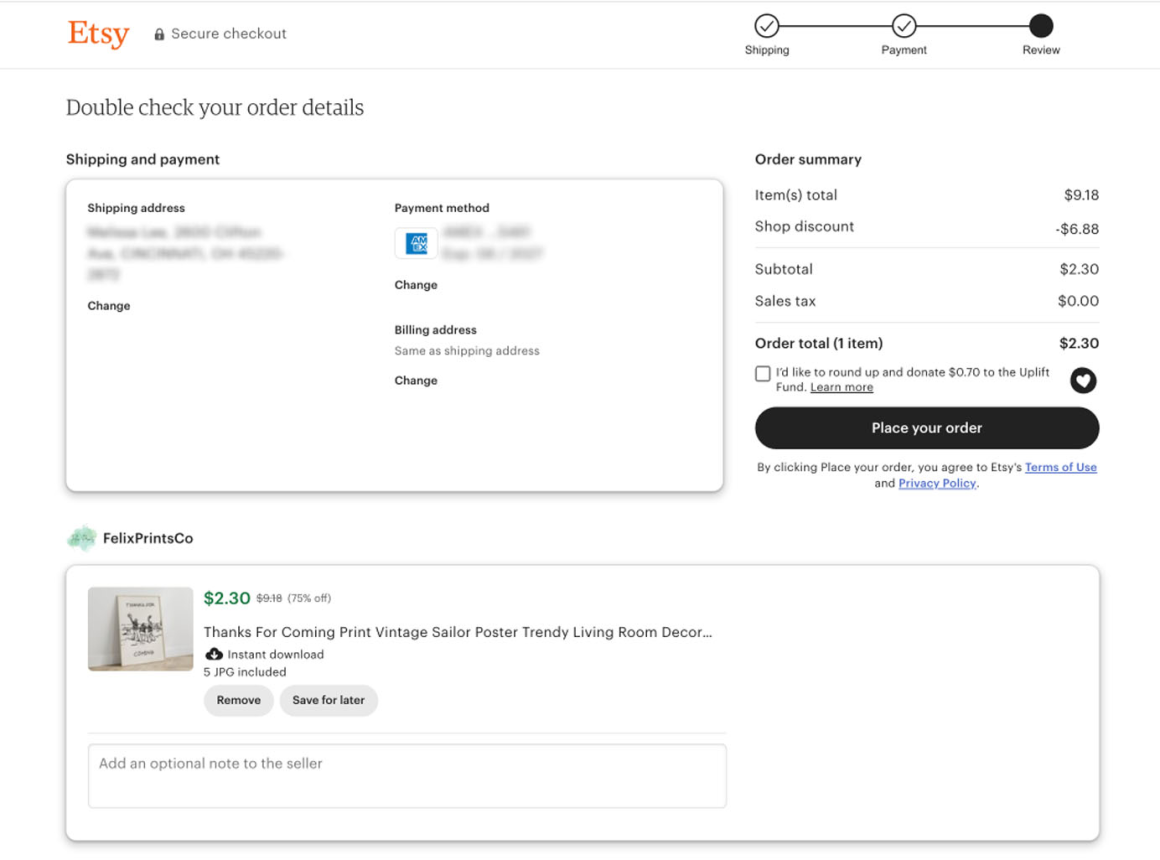
Task: Open the Privacy Policy link
Action: click(937, 483)
